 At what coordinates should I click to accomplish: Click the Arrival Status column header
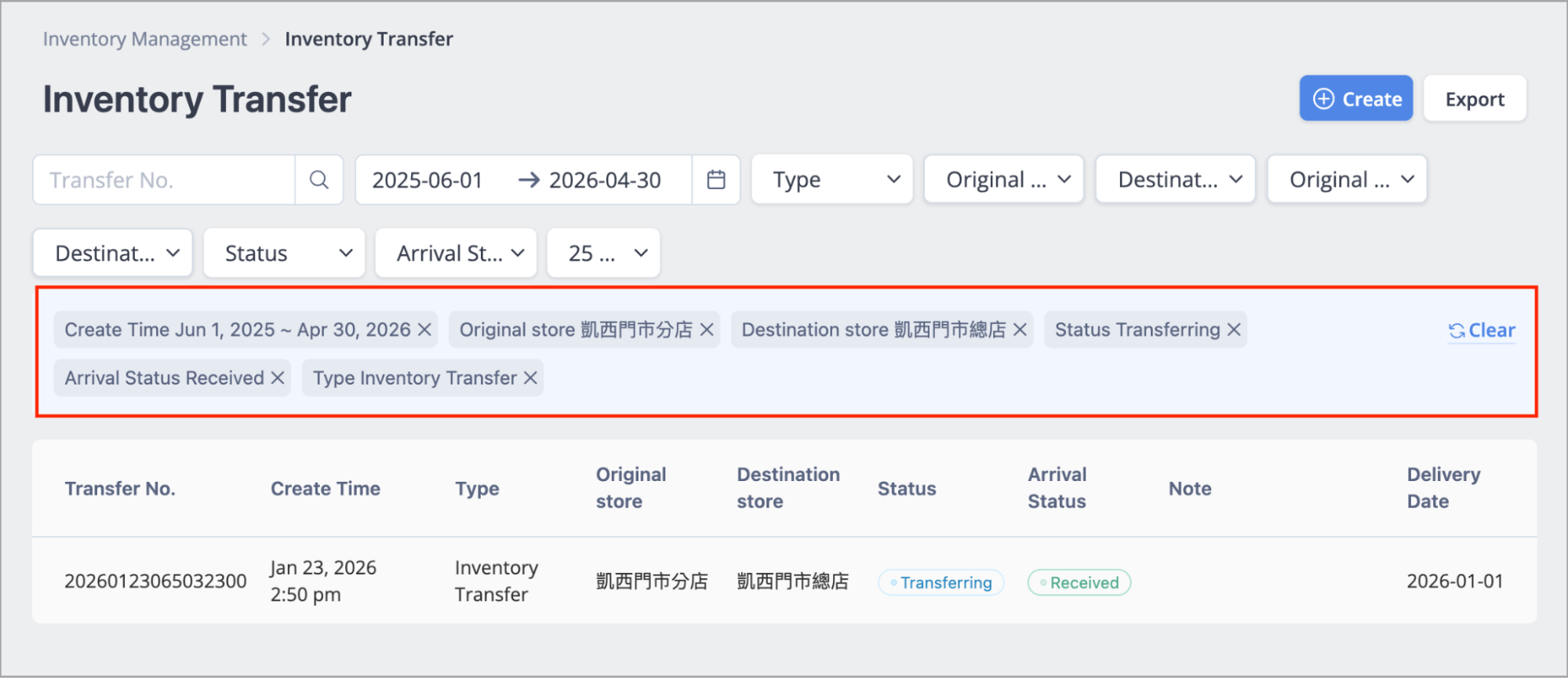(x=1057, y=487)
